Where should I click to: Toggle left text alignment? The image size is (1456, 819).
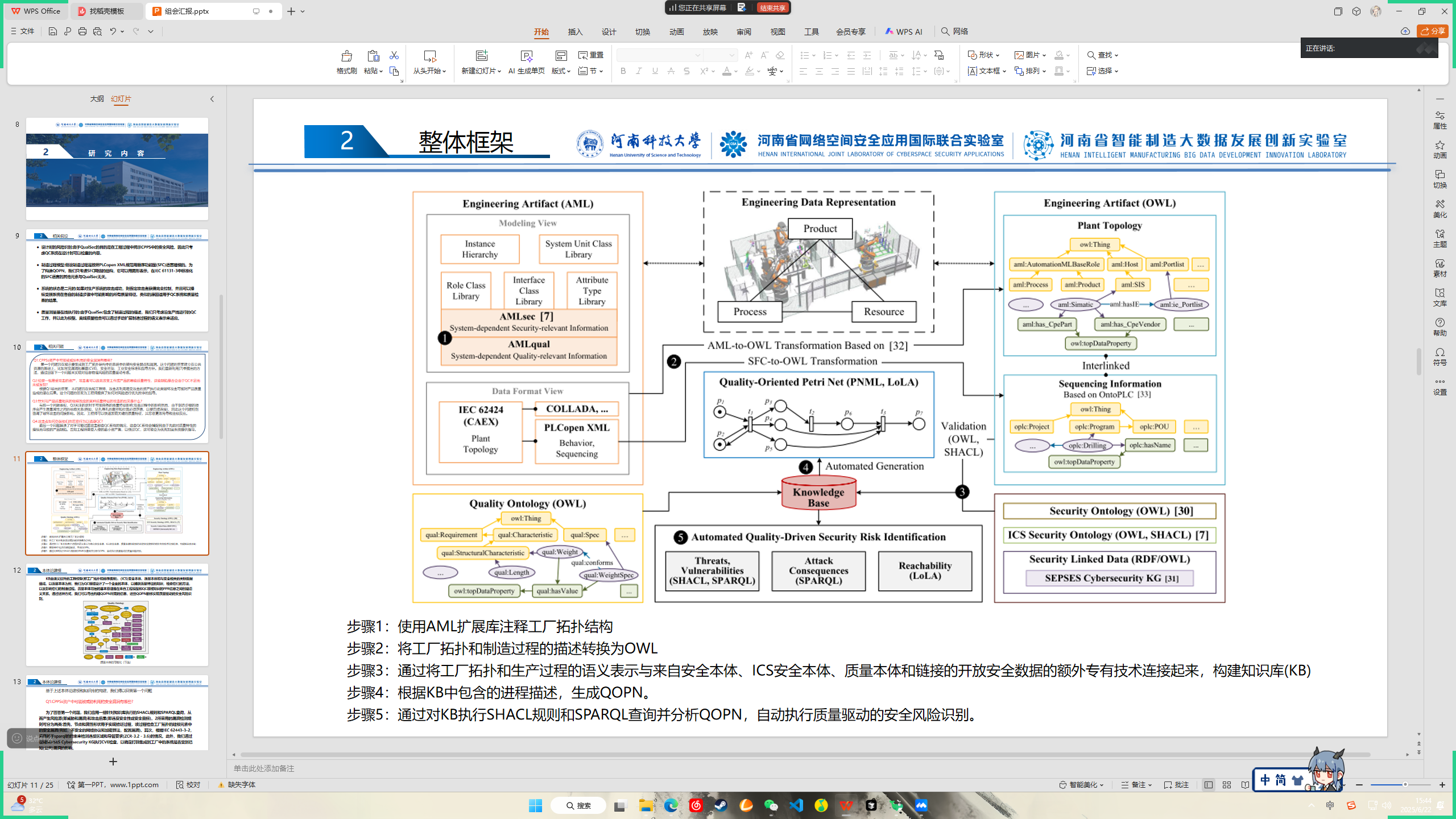(x=803, y=71)
